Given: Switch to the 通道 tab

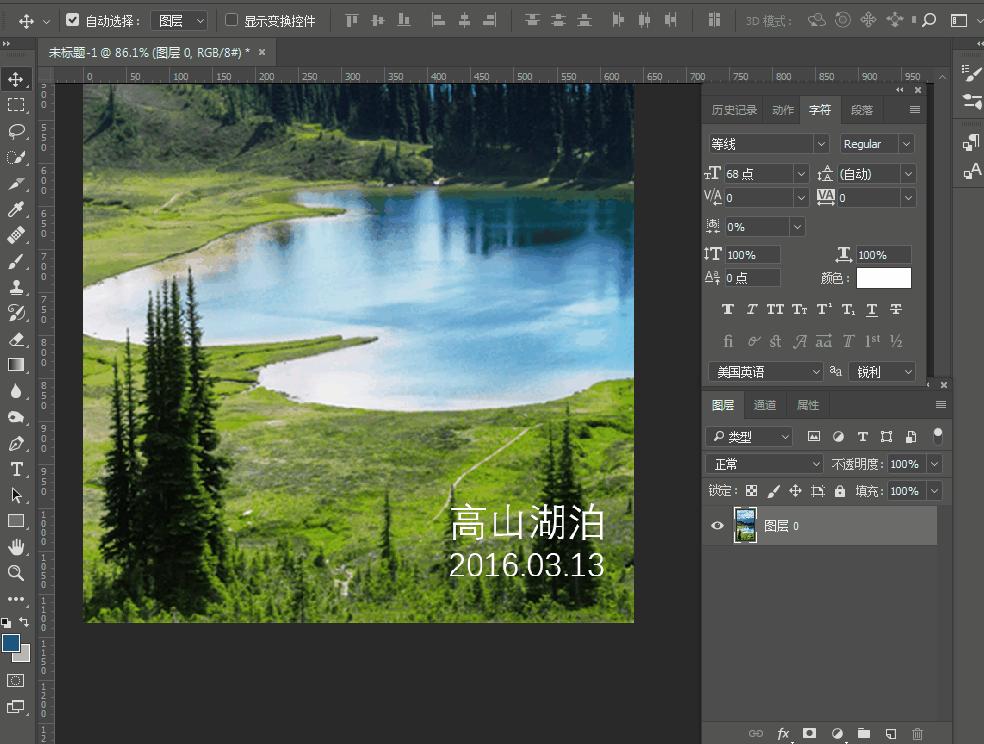Looking at the screenshot, I should point(764,405).
